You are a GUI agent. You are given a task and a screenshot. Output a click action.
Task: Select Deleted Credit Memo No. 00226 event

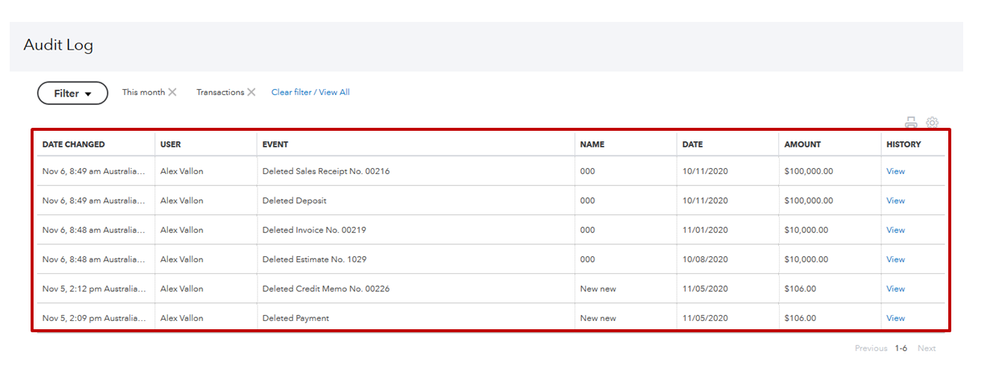point(326,288)
